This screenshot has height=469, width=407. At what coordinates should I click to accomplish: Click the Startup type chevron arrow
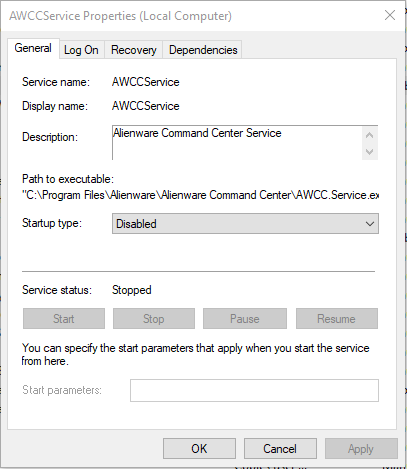pyautogui.click(x=370, y=224)
